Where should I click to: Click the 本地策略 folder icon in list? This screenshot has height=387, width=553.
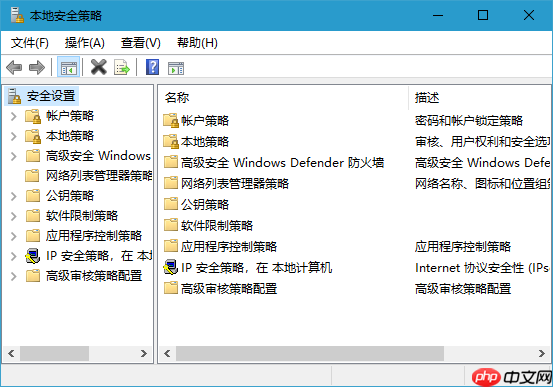pyautogui.click(x=171, y=141)
